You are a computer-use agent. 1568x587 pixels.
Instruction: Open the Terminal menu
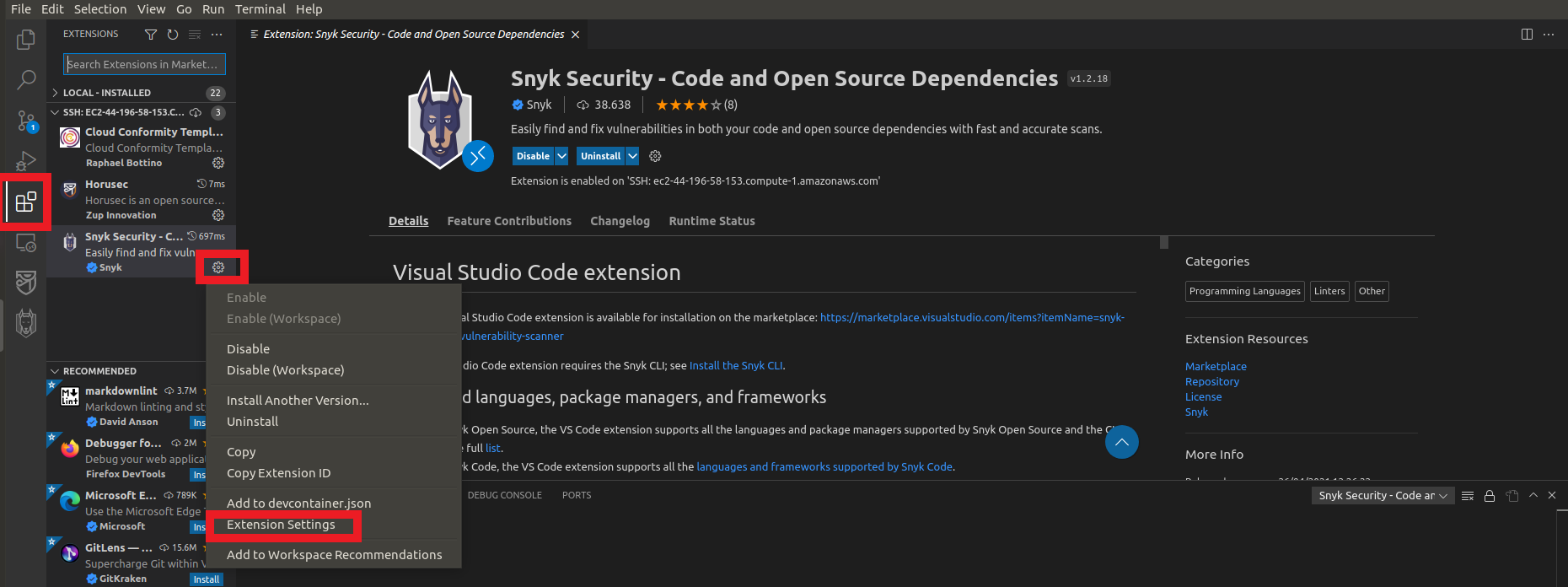tap(260, 9)
